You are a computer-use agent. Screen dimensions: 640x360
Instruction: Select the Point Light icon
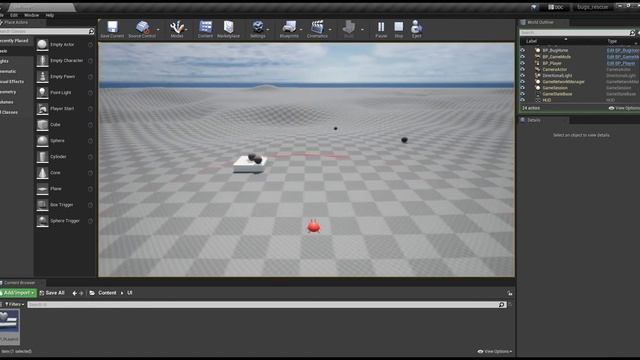(42, 93)
